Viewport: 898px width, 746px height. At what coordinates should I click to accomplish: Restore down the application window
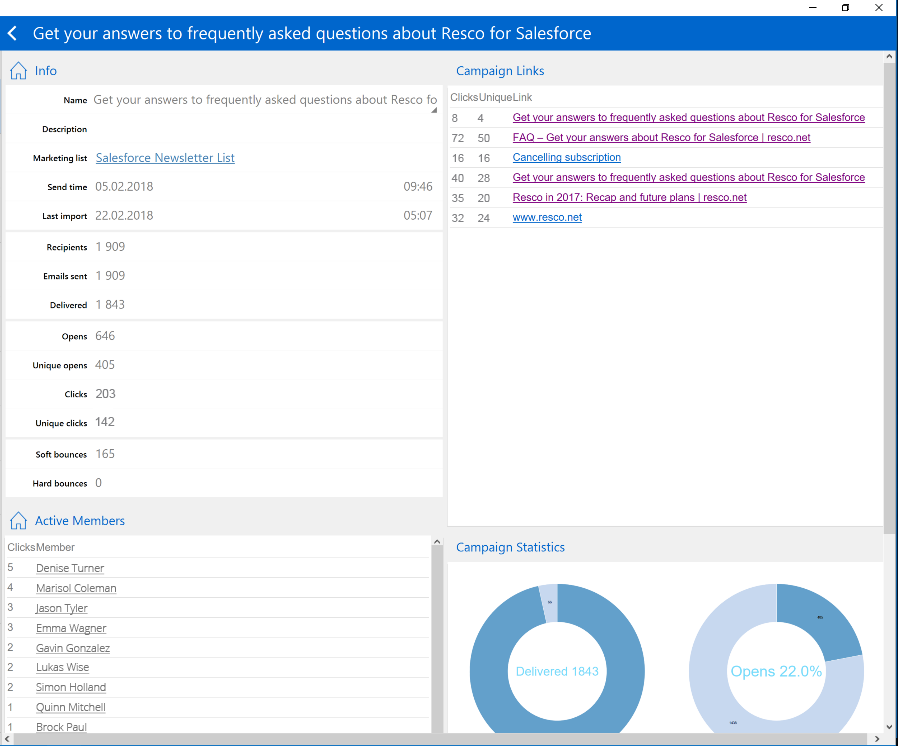[845, 7]
